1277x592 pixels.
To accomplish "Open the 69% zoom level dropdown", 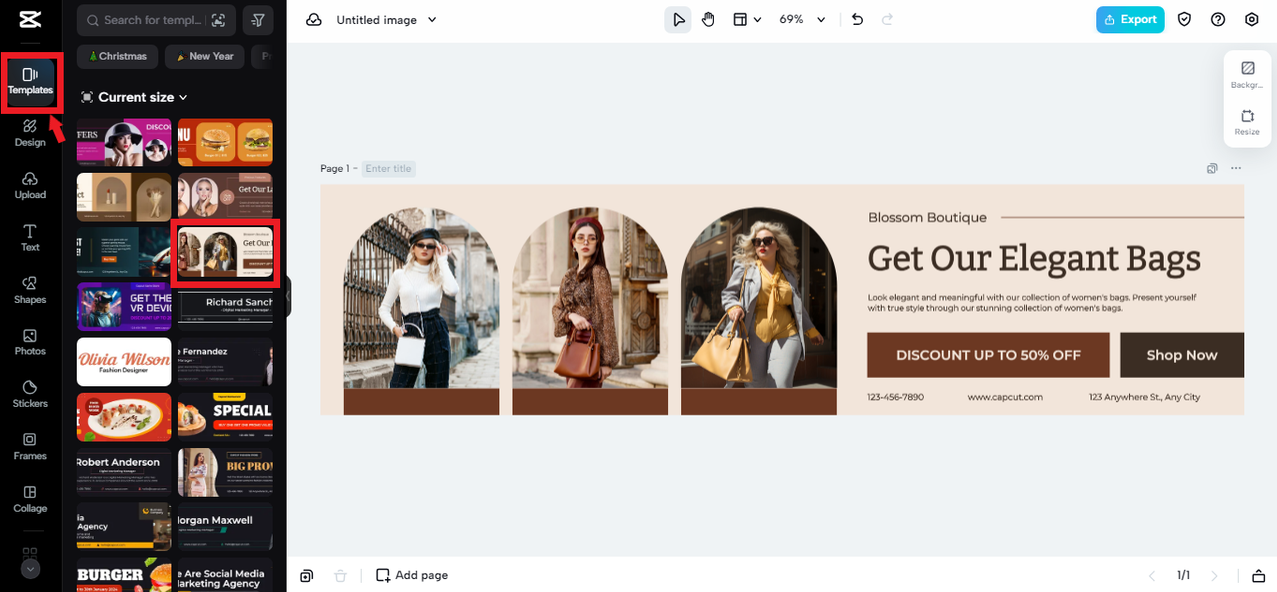I will (x=803, y=19).
